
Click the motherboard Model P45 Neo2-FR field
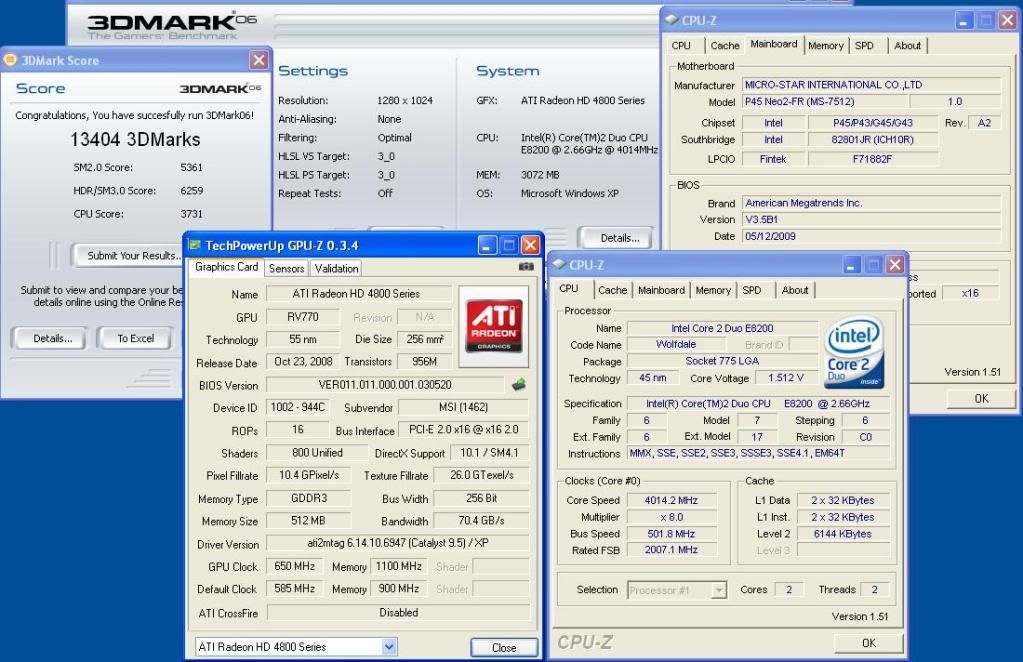825,102
